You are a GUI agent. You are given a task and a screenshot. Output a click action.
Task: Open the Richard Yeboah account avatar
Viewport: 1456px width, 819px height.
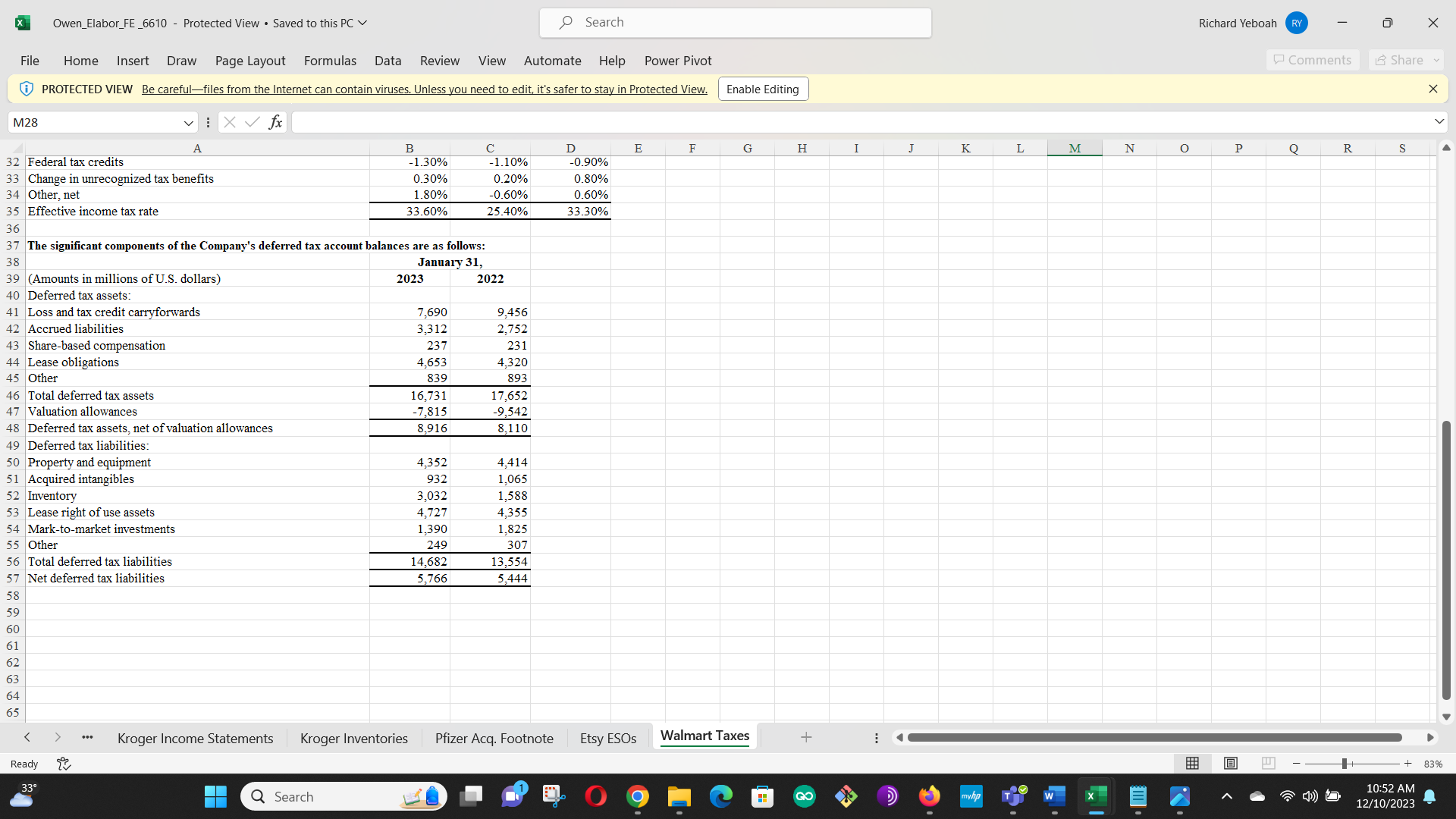[1297, 23]
